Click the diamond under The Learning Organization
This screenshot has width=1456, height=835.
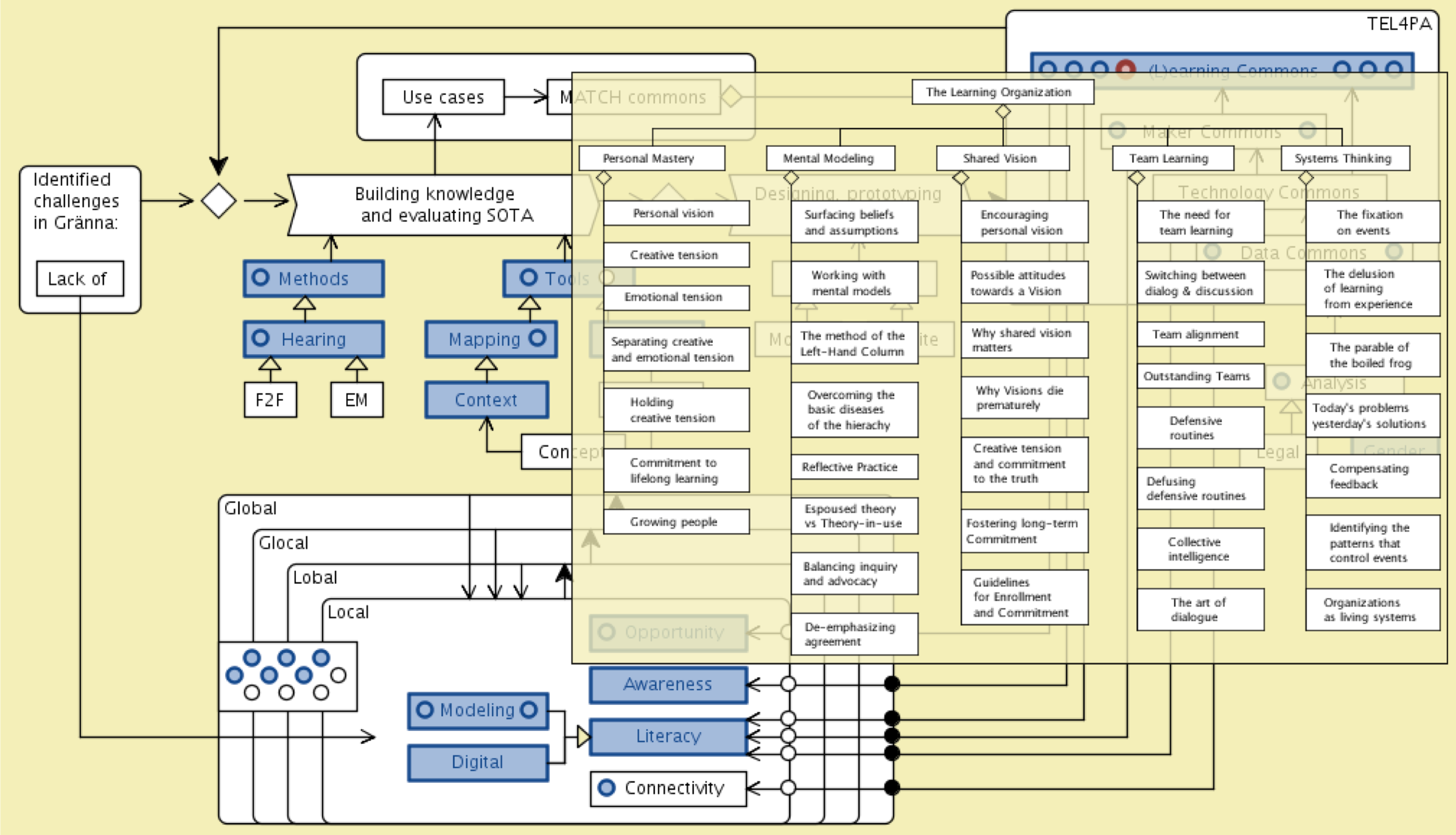[x=1003, y=112]
